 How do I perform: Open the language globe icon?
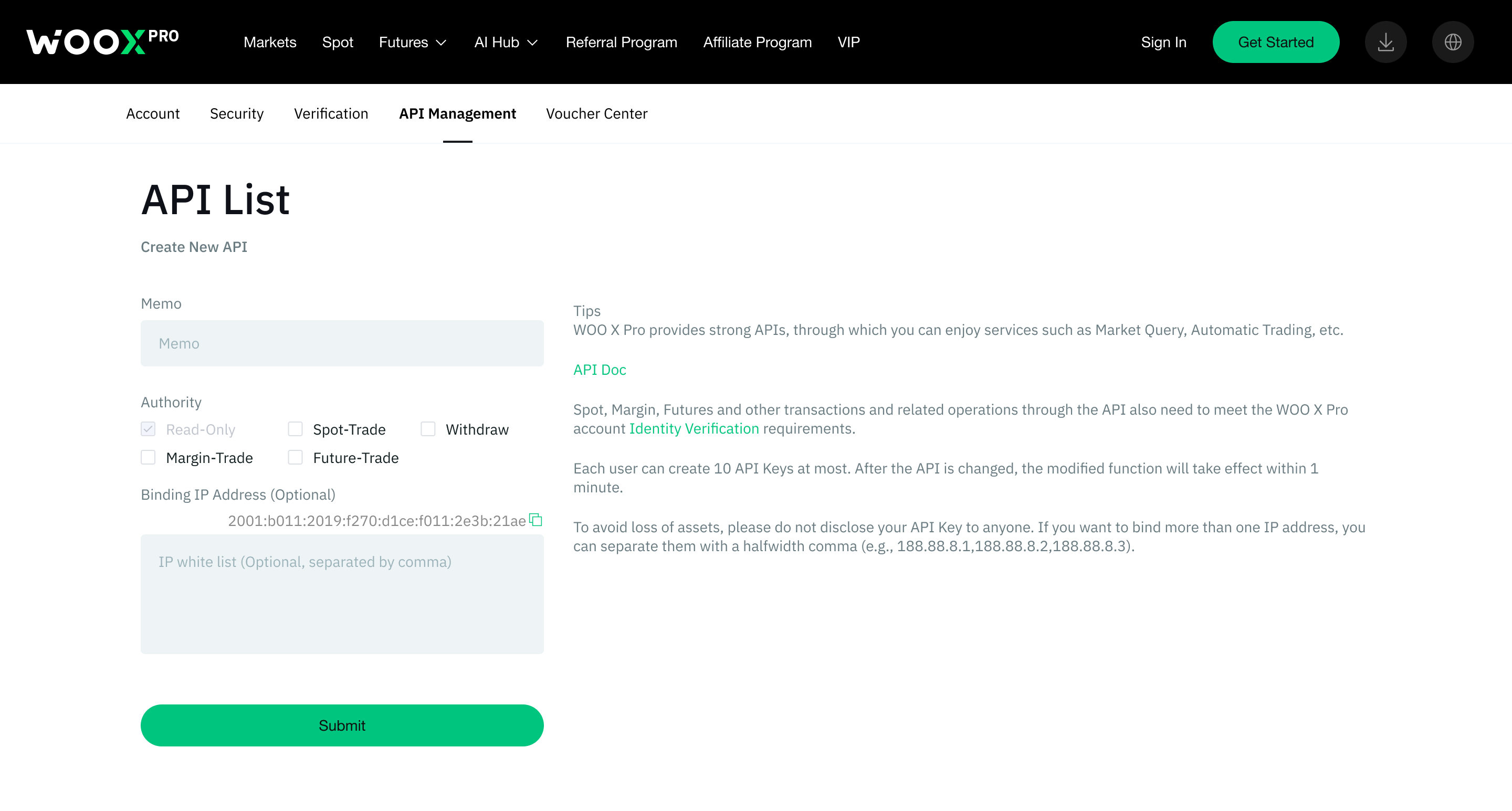tap(1453, 42)
